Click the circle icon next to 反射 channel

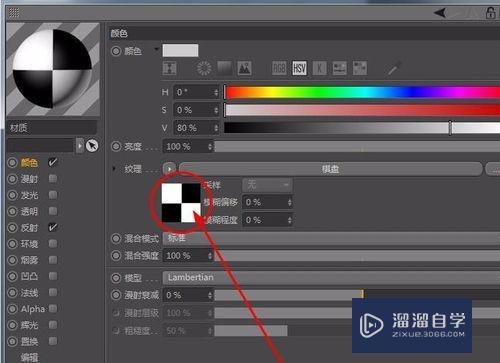pyautogui.click(x=12, y=228)
